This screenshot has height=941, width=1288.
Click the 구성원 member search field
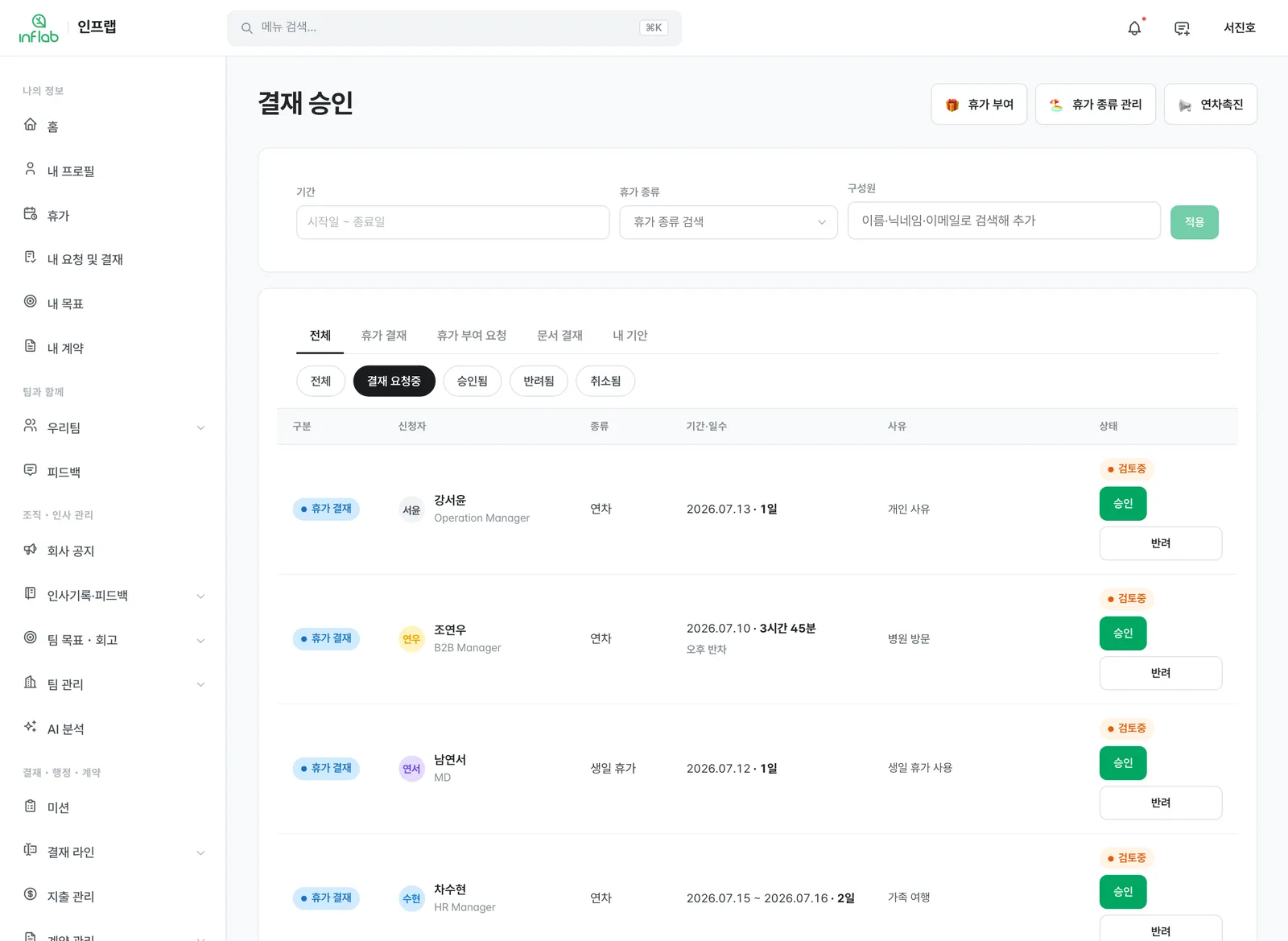(1004, 221)
